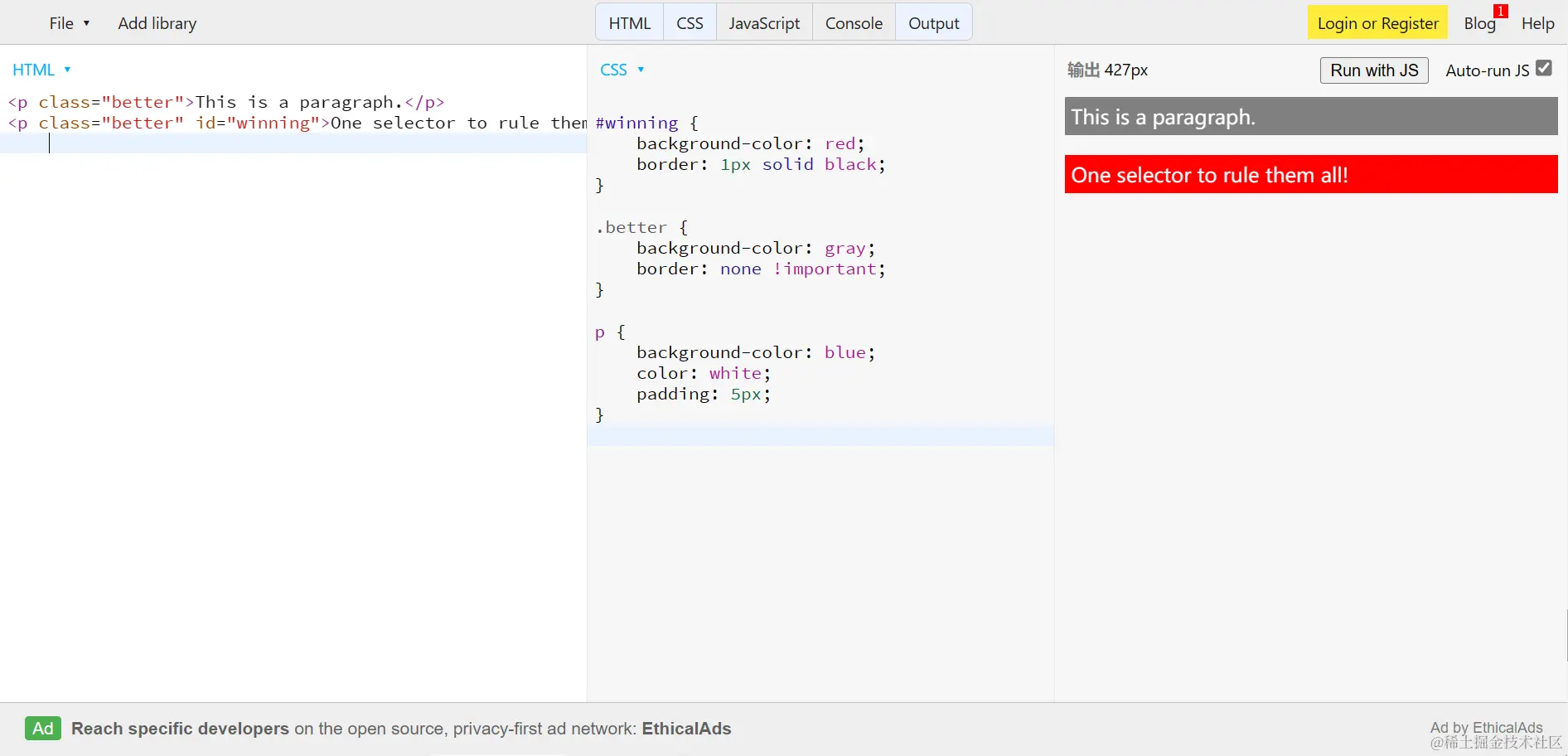1568x756 pixels.
Task: Click the HTML line containing id="winning"
Action: click(x=297, y=123)
